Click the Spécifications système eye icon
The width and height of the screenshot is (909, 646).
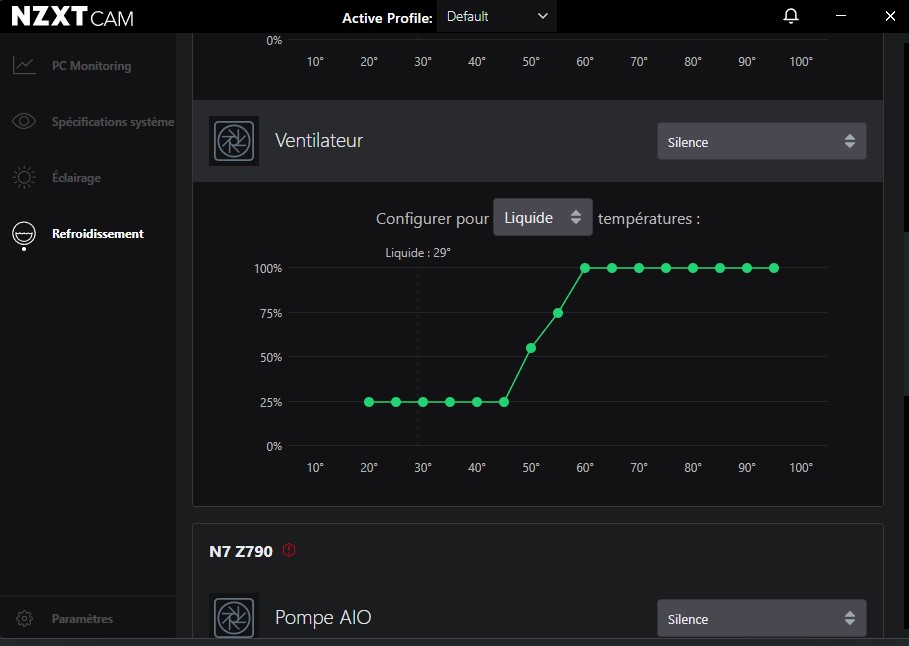point(24,122)
